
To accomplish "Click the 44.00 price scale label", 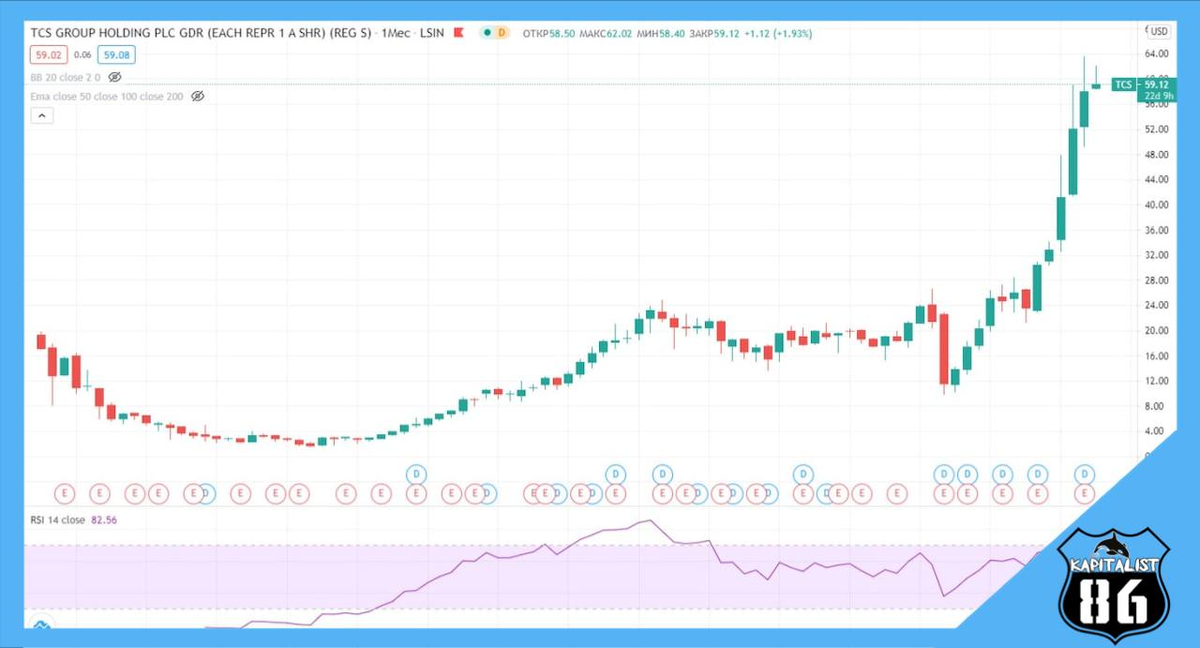I will [x=1157, y=180].
